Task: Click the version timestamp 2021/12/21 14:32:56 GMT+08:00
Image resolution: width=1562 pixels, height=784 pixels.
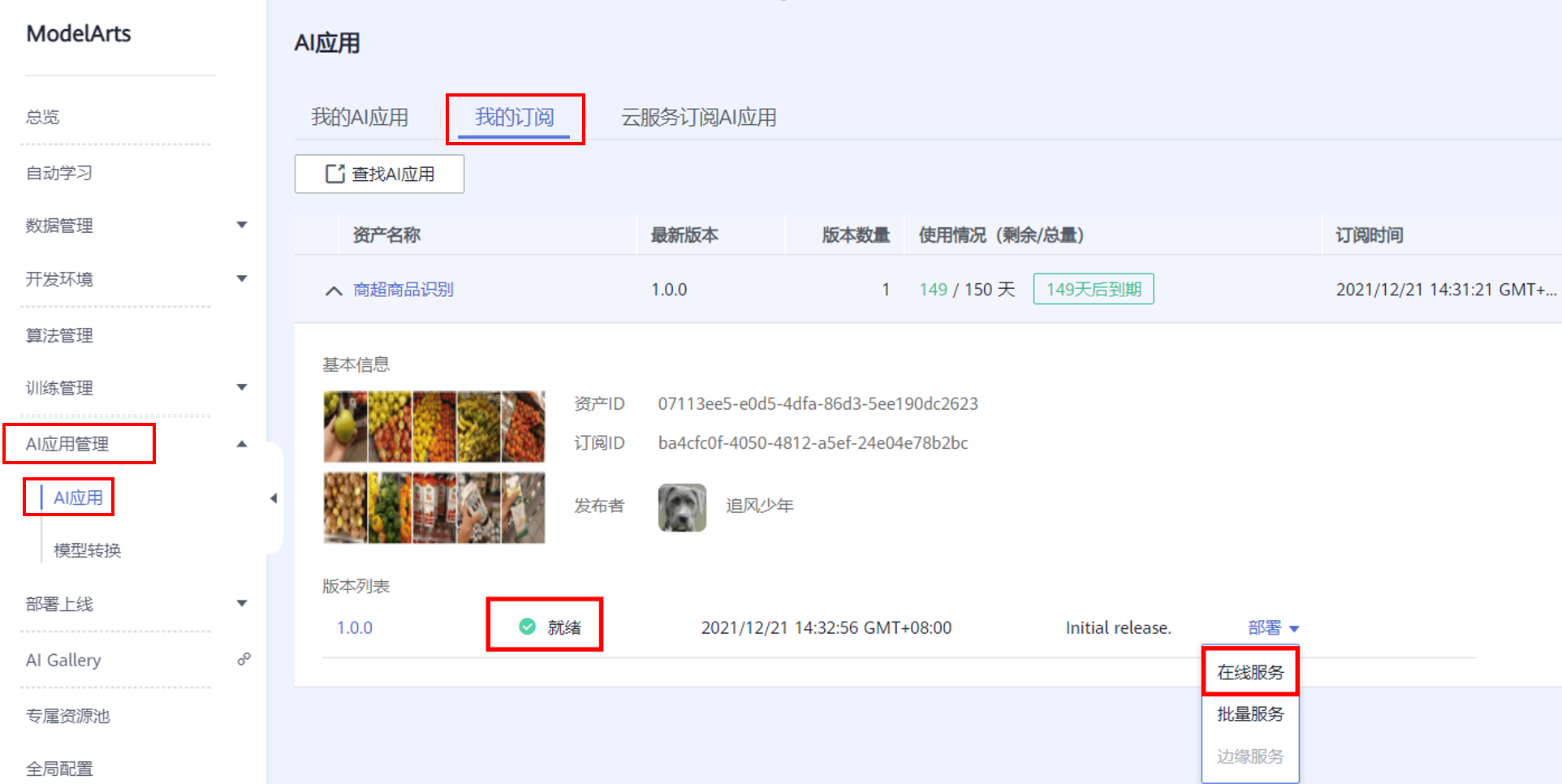Action: tap(826, 627)
